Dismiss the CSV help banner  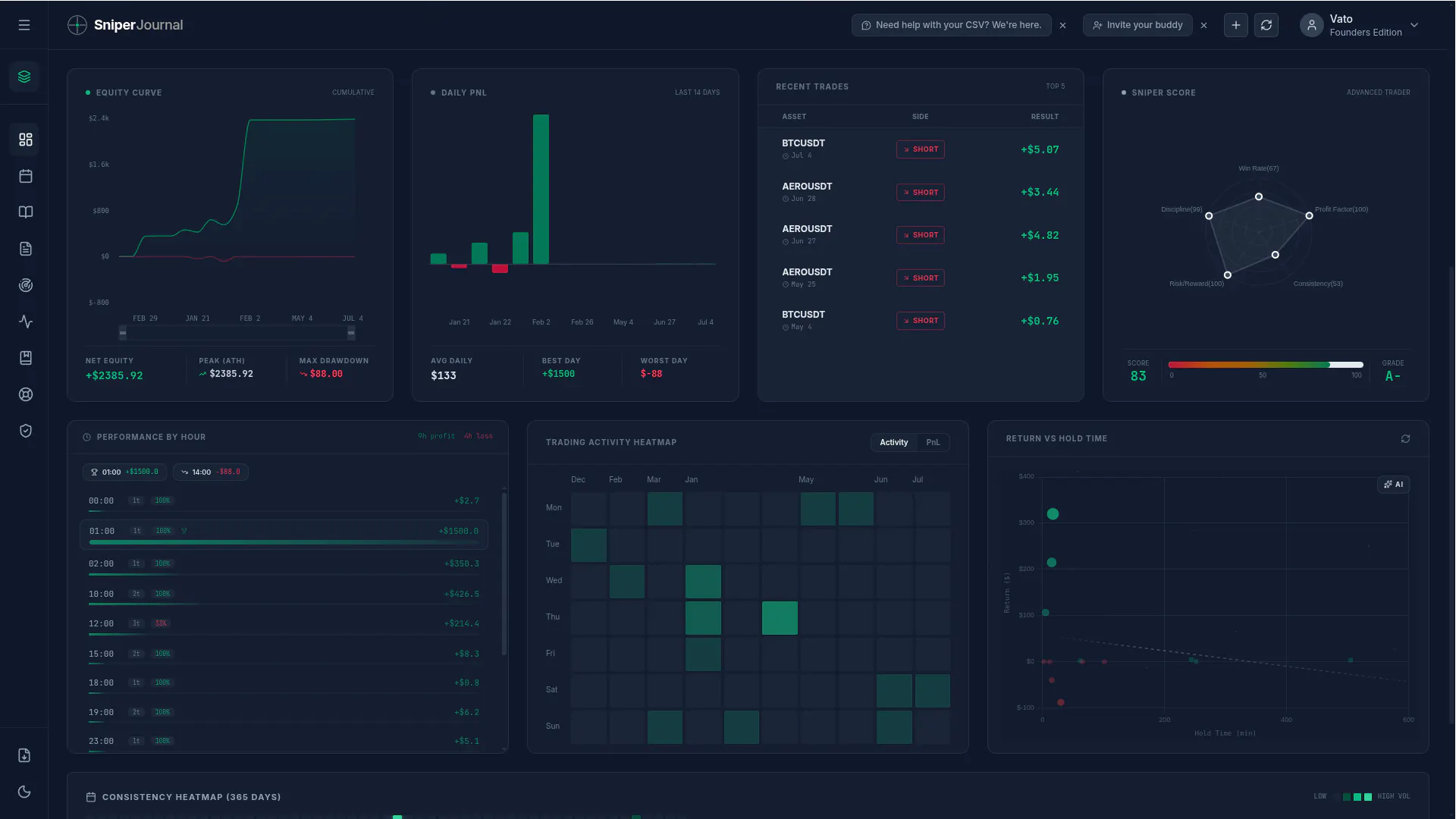click(x=1063, y=25)
